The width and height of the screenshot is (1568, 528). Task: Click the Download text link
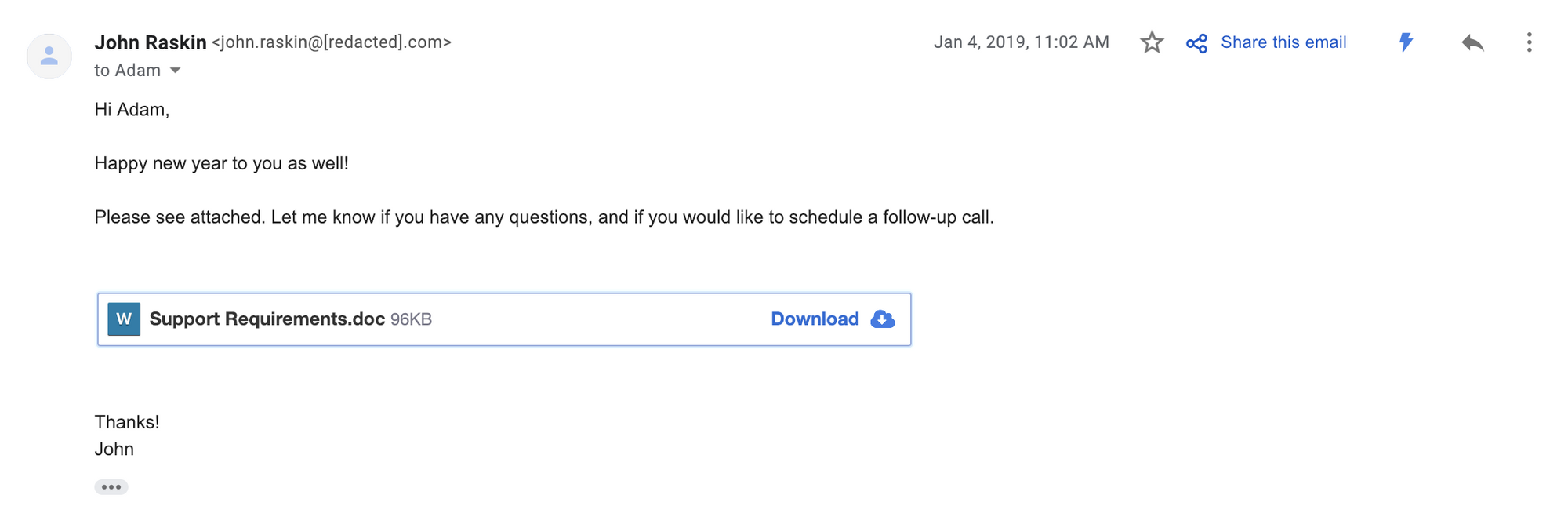pos(815,319)
